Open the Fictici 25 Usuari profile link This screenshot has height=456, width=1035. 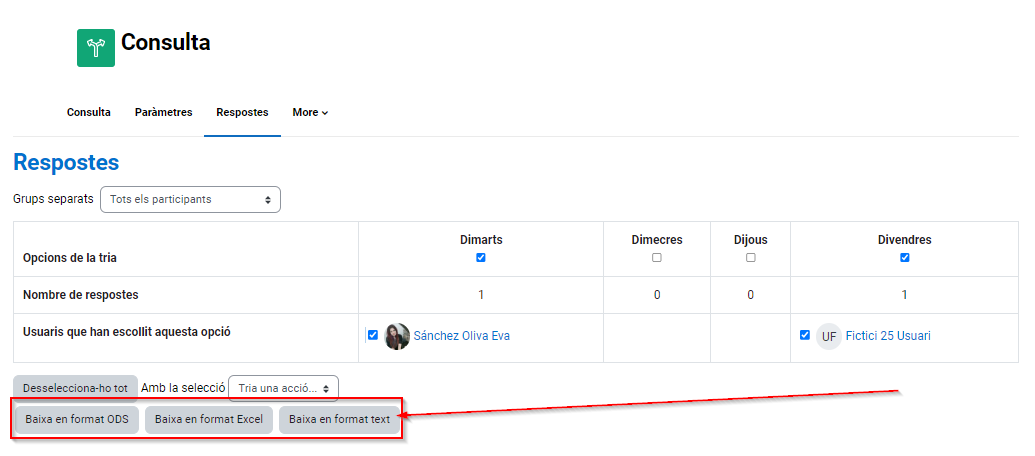888,336
